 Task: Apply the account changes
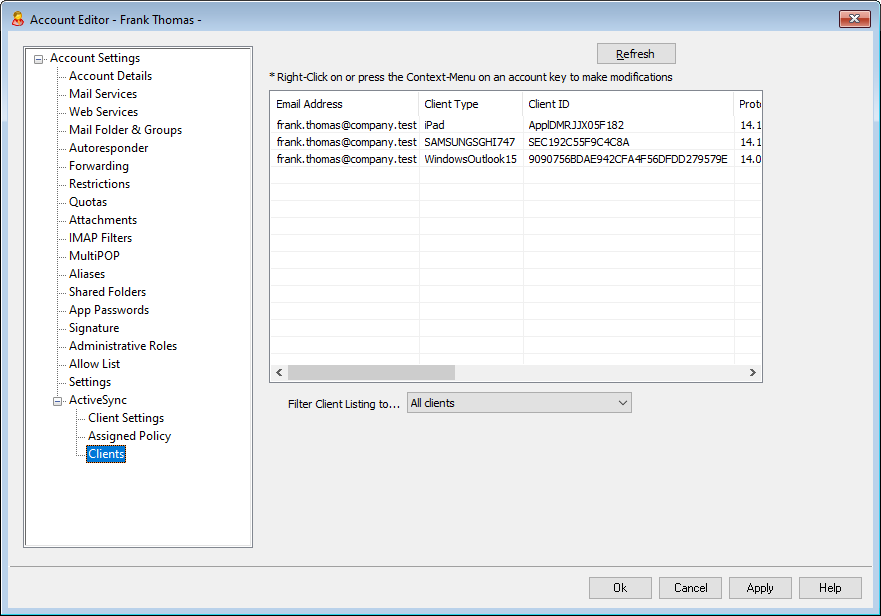(760, 588)
